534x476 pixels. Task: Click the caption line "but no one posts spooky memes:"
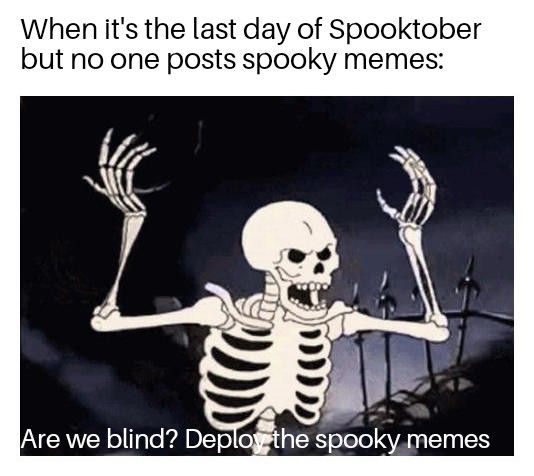click(233, 59)
